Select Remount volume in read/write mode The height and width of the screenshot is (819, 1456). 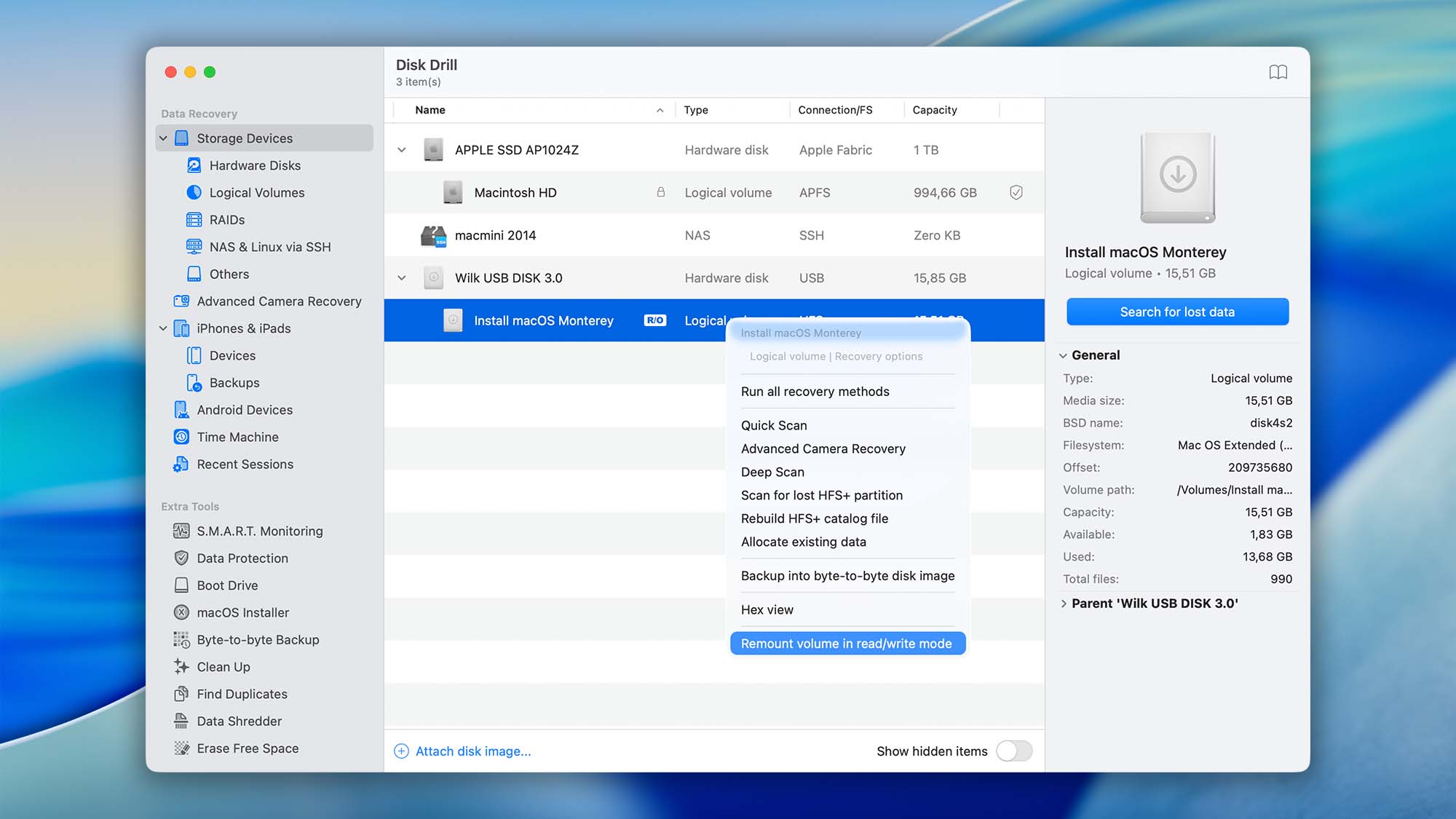click(x=847, y=644)
